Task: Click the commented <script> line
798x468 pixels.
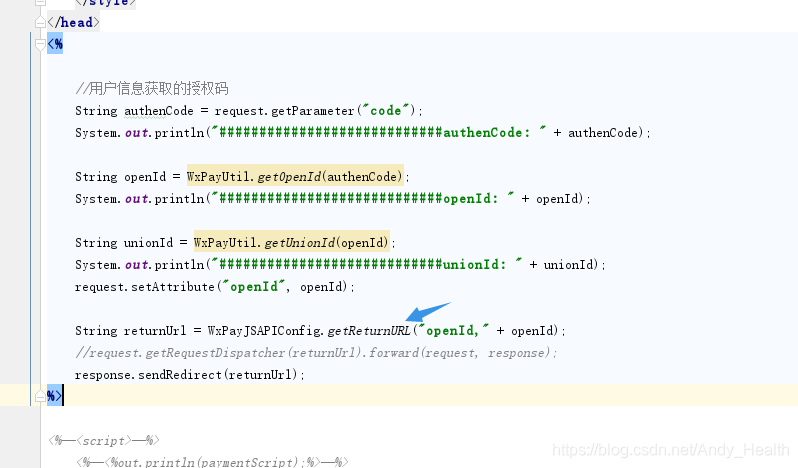Action: pyautogui.click(x=104, y=441)
